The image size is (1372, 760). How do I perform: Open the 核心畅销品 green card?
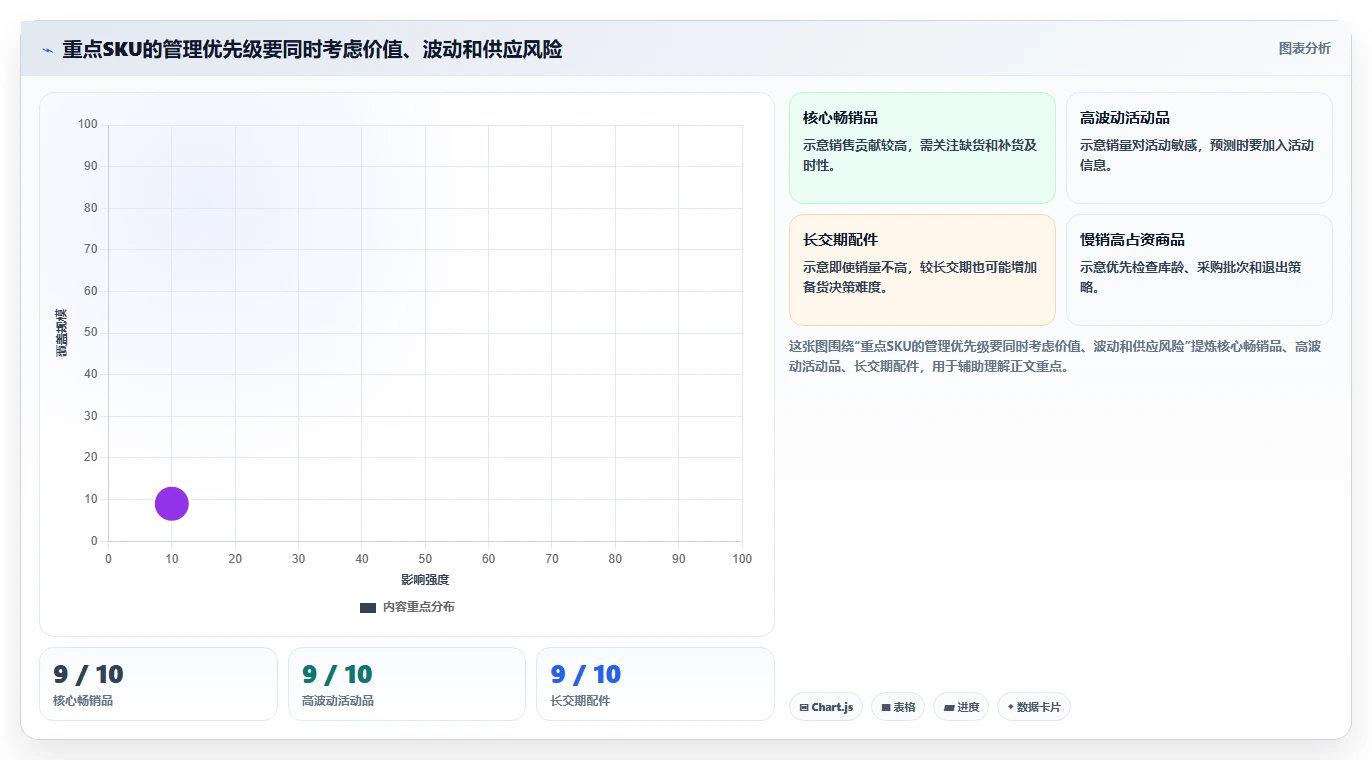(922, 148)
